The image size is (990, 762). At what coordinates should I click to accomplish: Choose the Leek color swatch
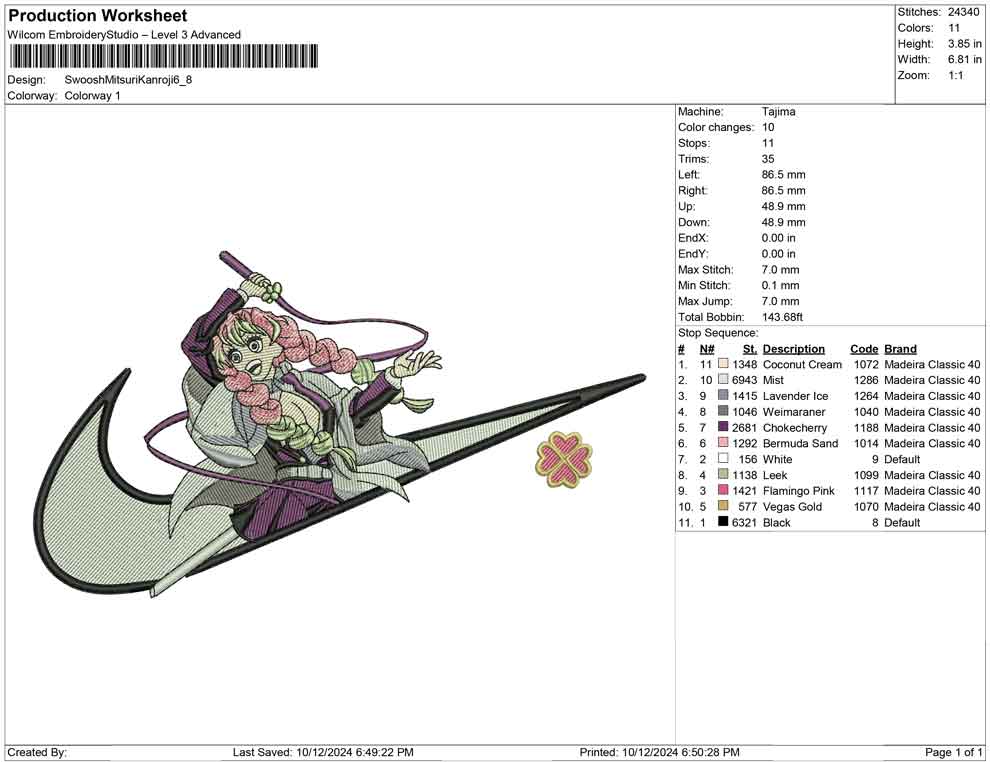click(x=723, y=475)
